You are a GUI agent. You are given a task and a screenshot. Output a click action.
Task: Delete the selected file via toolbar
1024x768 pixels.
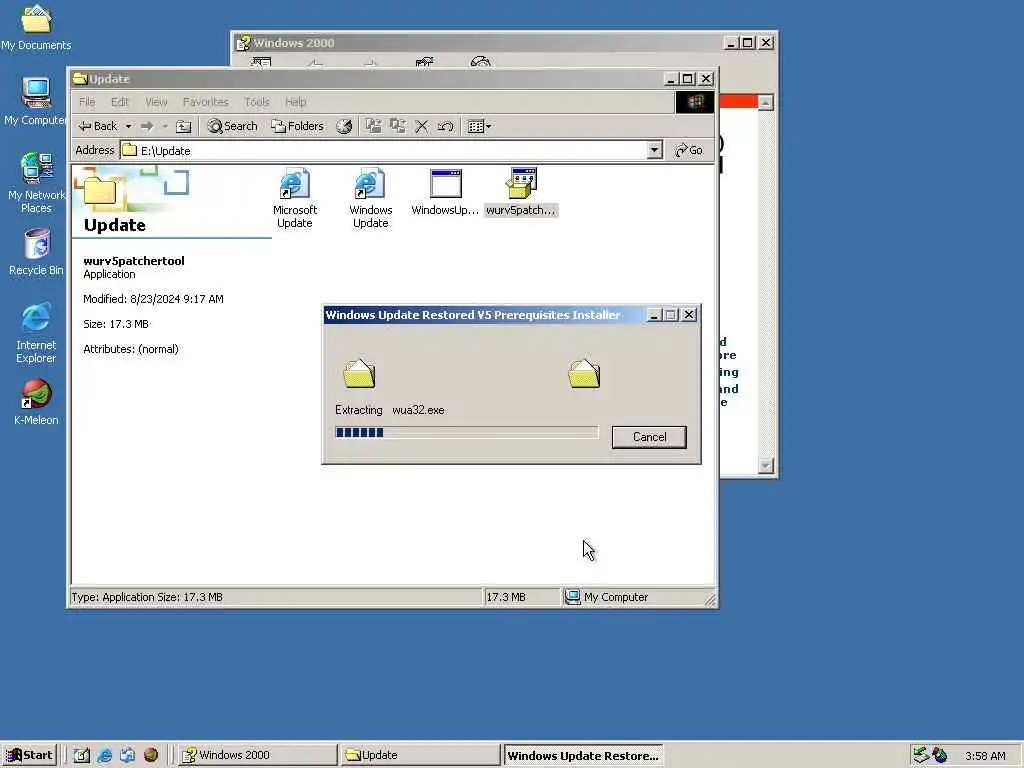point(422,126)
